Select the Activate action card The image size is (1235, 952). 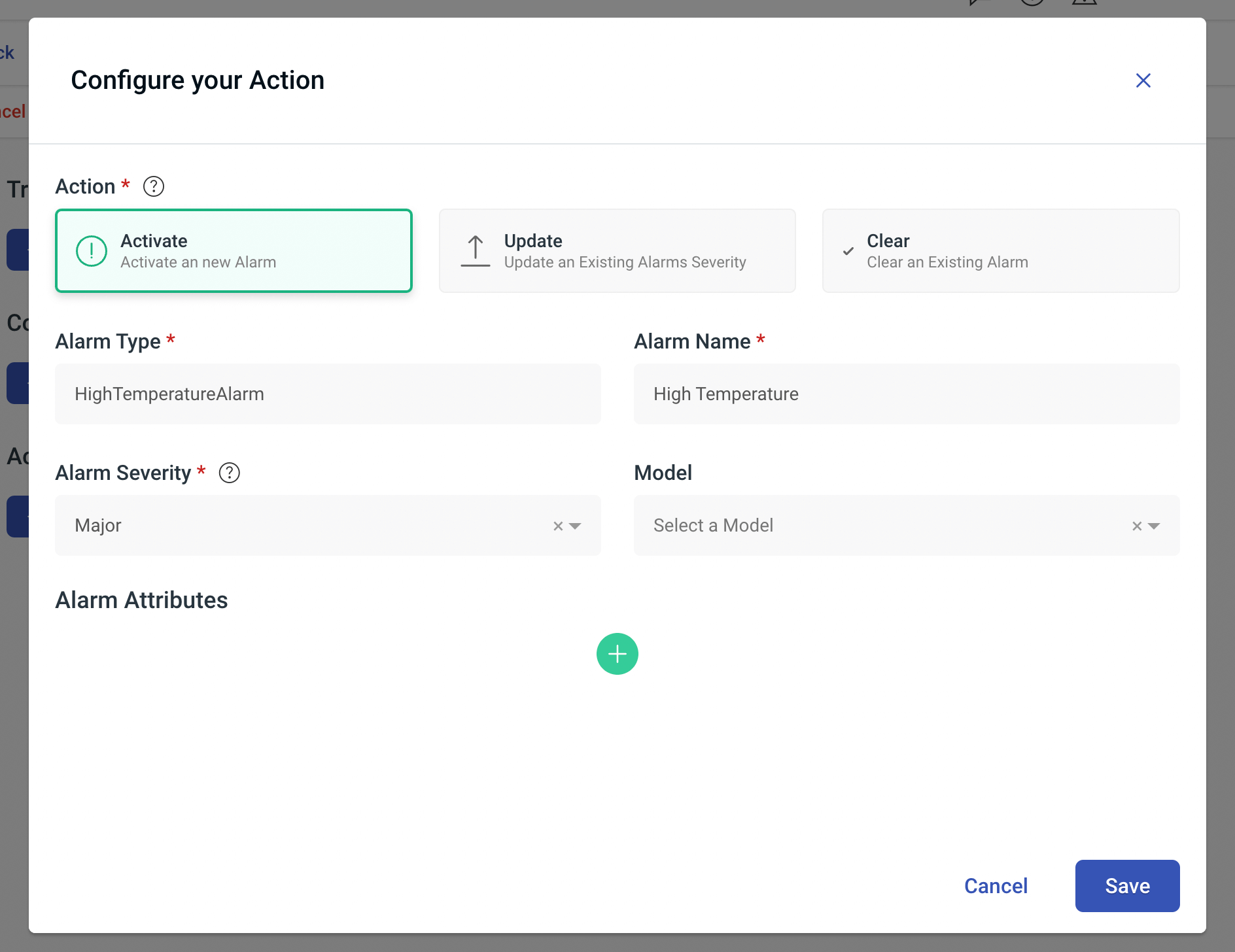click(234, 250)
